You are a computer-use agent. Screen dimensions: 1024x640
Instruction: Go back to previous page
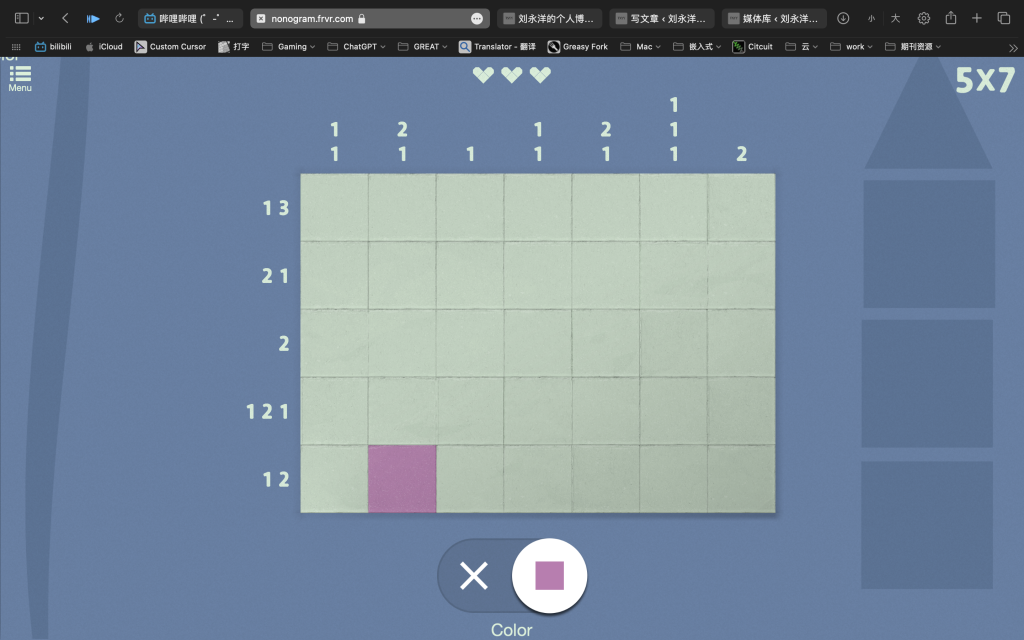click(65, 18)
